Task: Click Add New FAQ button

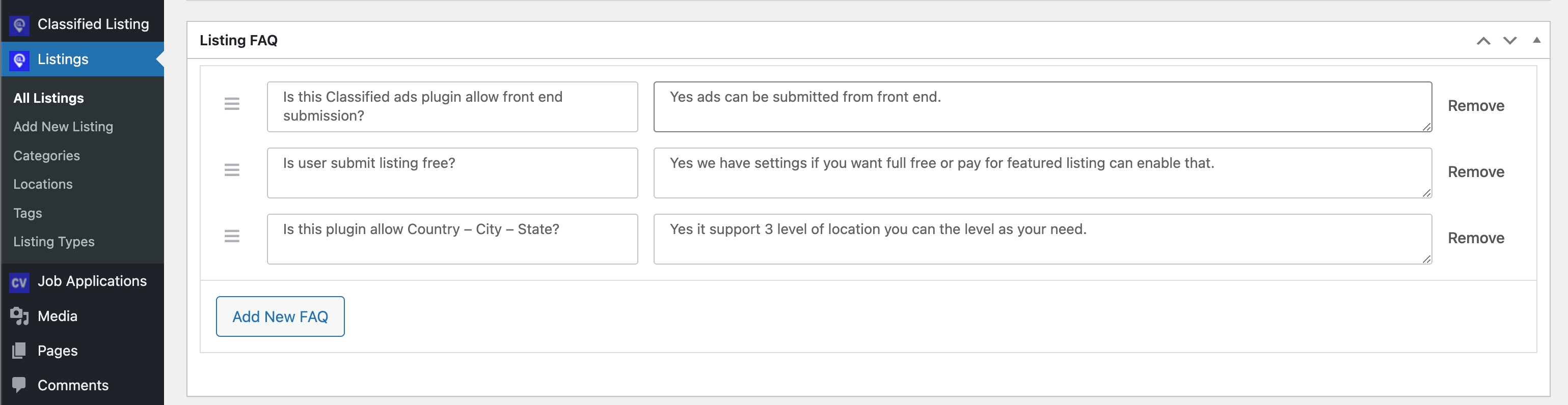Action: point(281,317)
